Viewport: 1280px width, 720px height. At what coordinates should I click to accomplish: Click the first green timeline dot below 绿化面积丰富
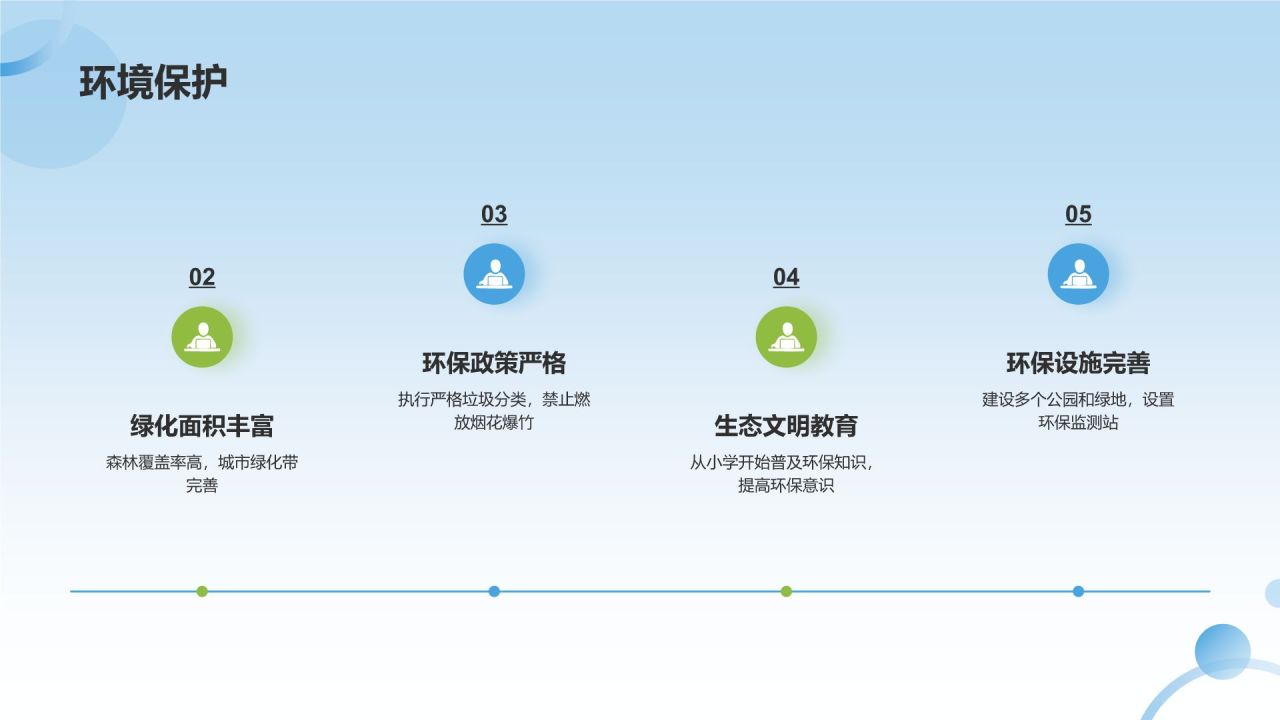(x=202, y=591)
